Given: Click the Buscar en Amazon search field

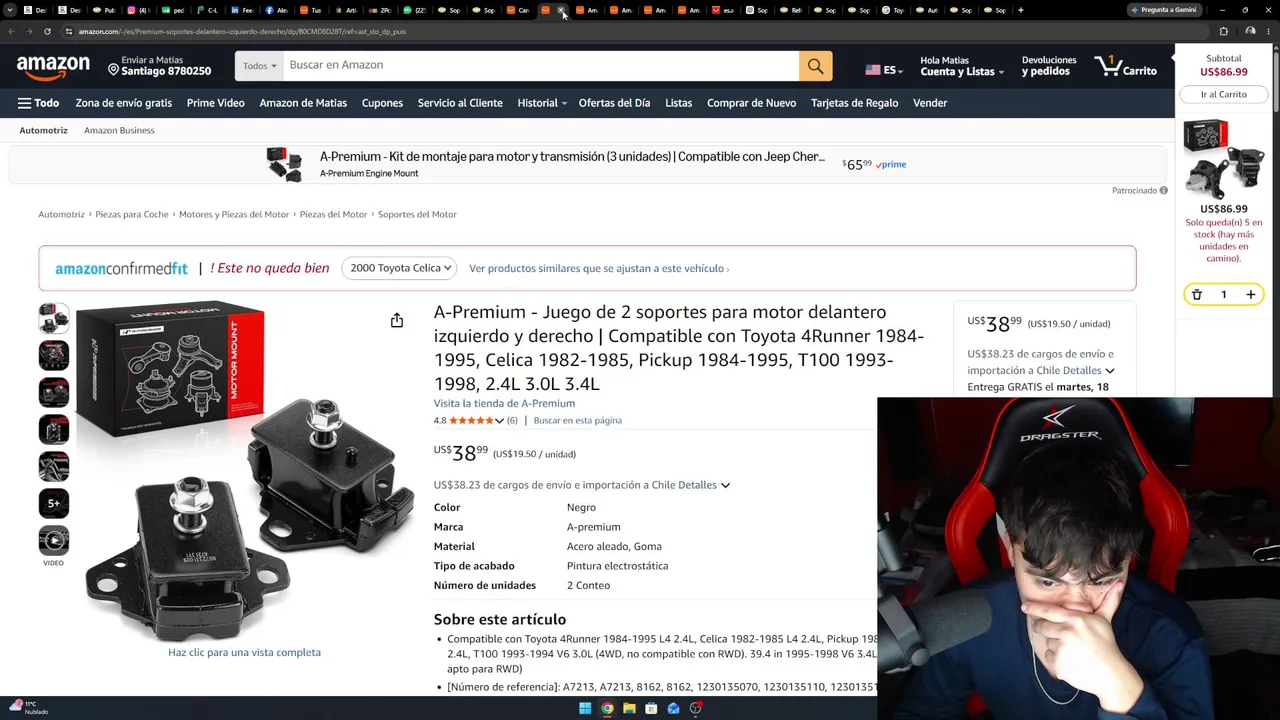Looking at the screenshot, I should 541,66.
